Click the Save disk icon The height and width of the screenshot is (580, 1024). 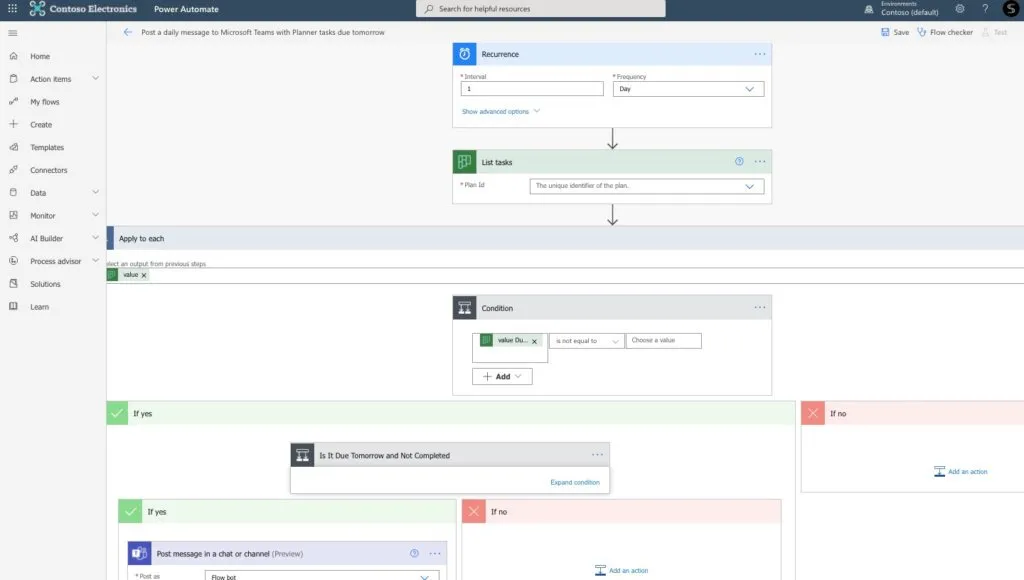tap(885, 32)
